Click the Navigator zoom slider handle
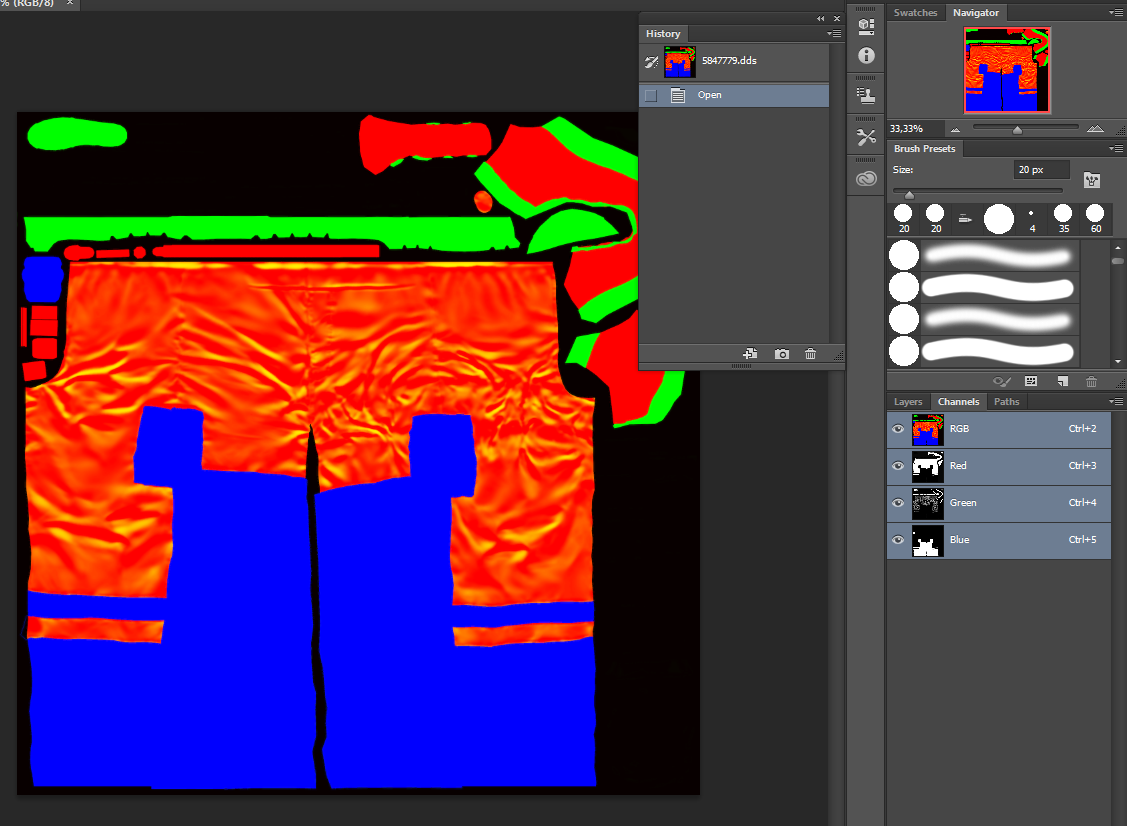This screenshot has height=826, width=1127. [1017, 130]
